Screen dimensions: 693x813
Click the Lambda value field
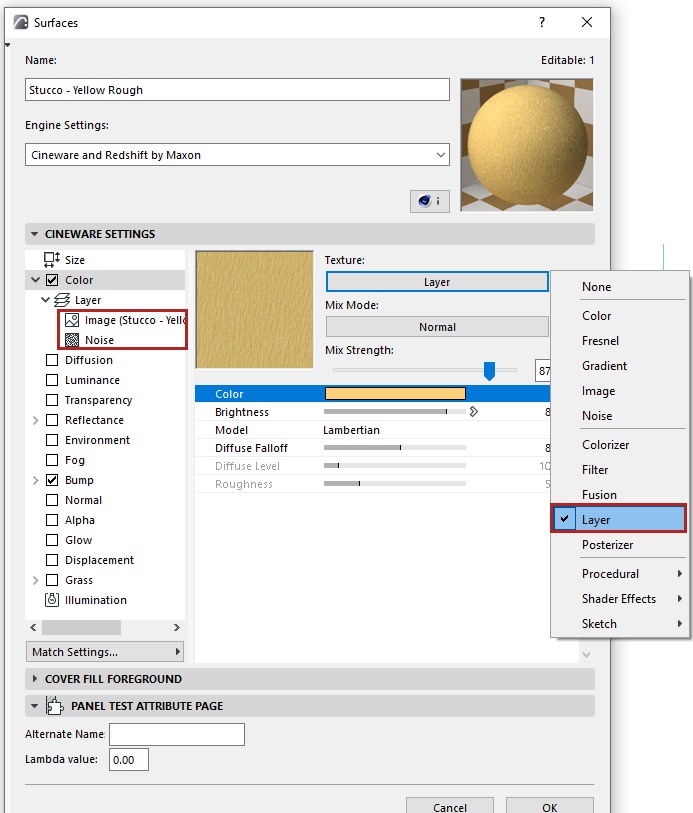tap(129, 760)
